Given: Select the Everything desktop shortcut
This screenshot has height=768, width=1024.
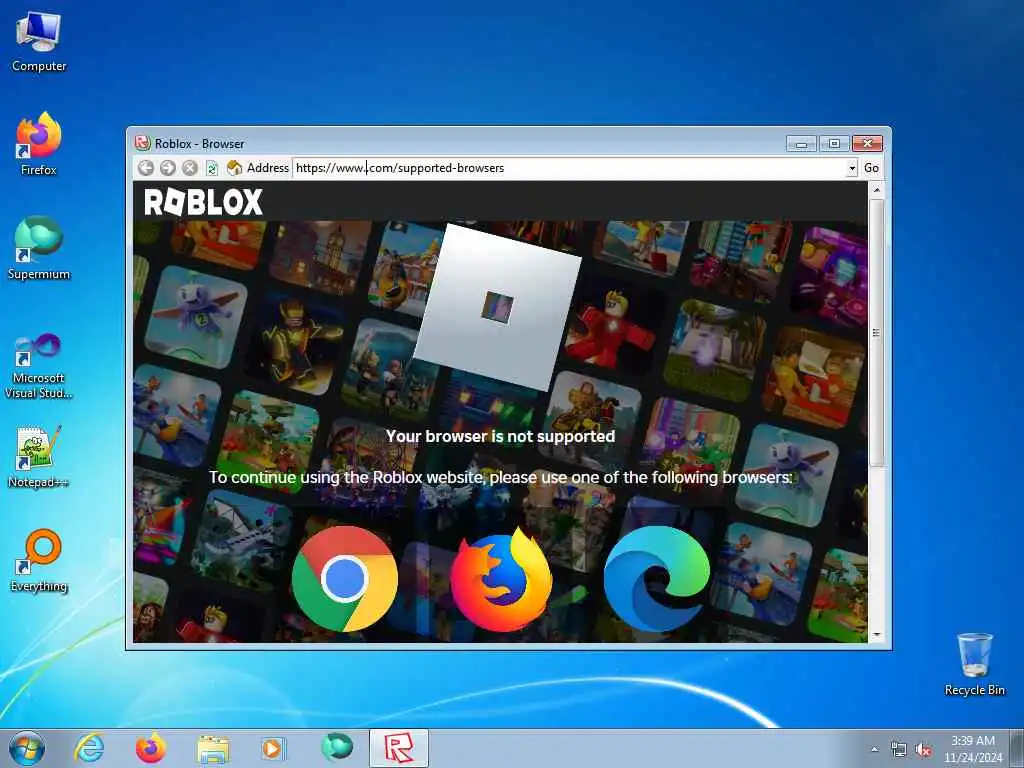Looking at the screenshot, I should (x=39, y=560).
